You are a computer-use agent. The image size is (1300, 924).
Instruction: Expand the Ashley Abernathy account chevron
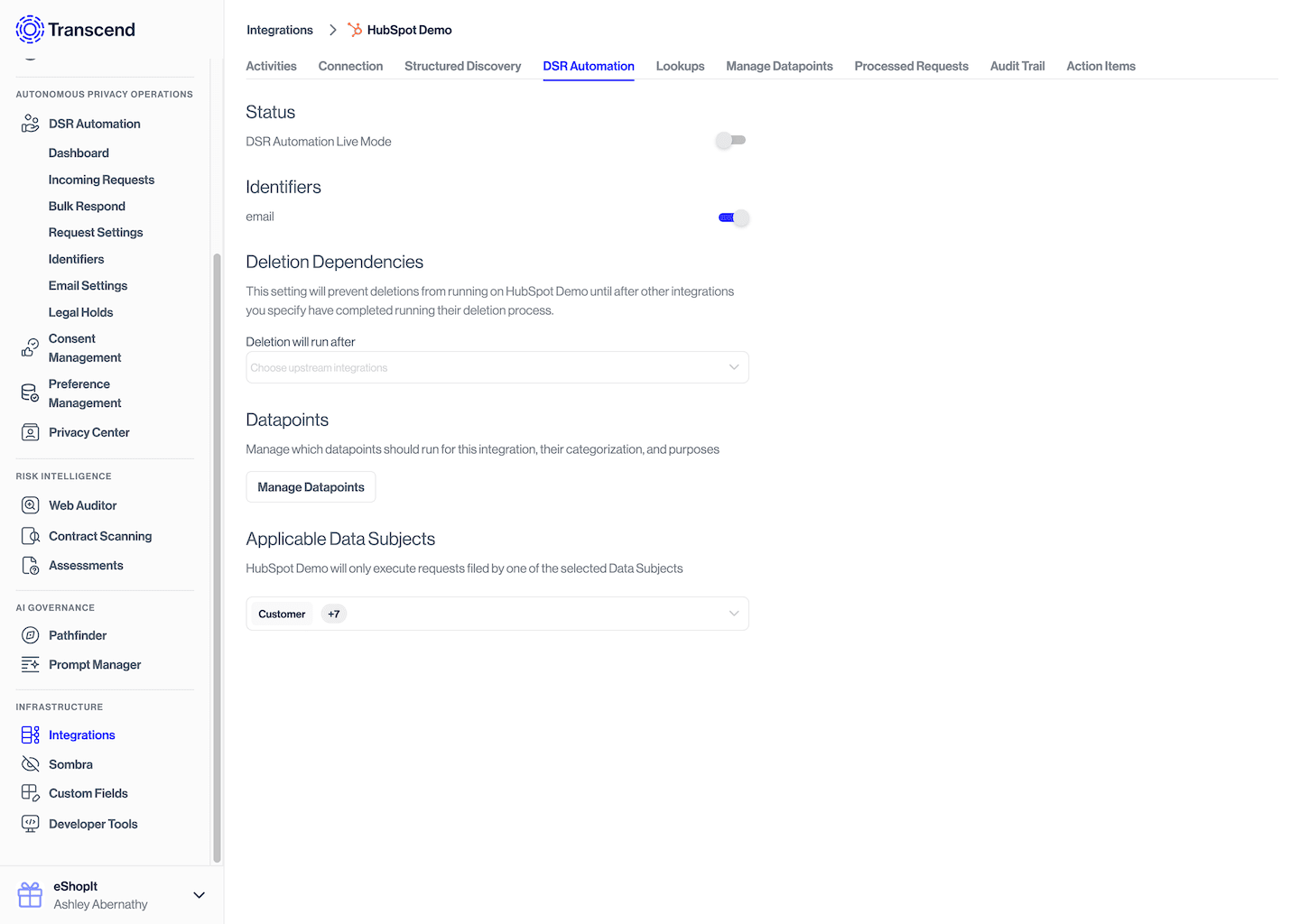(x=199, y=894)
